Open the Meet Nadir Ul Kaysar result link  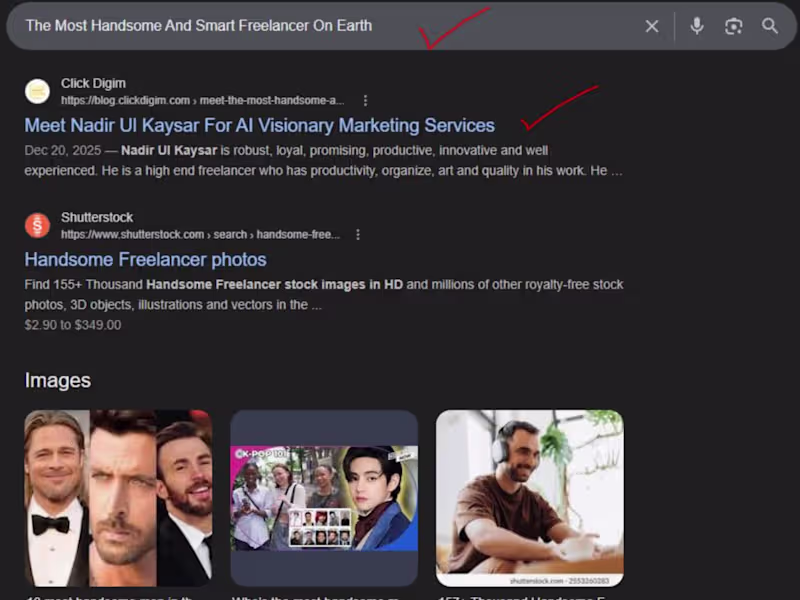[x=260, y=126]
